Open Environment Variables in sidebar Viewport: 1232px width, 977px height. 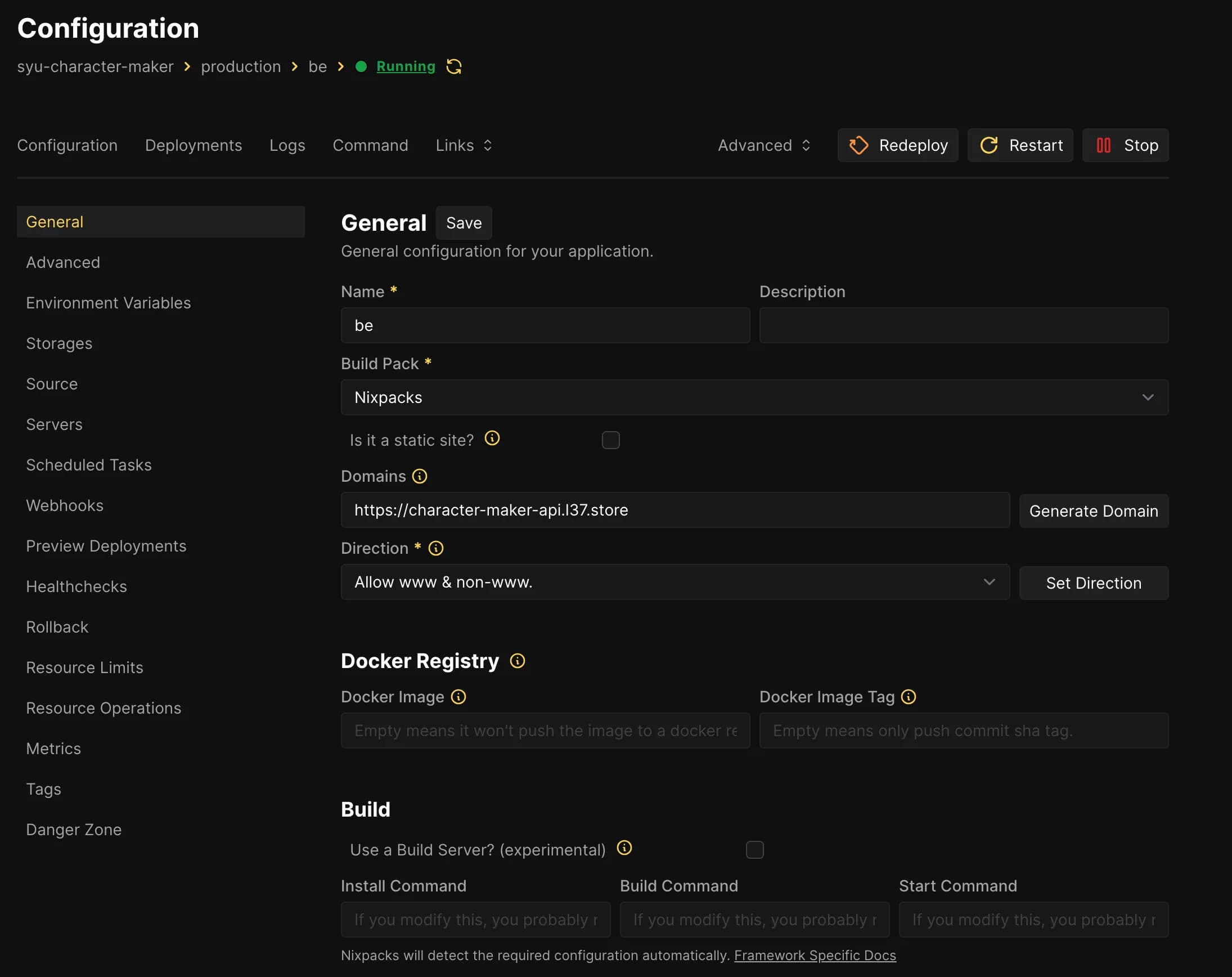click(109, 303)
